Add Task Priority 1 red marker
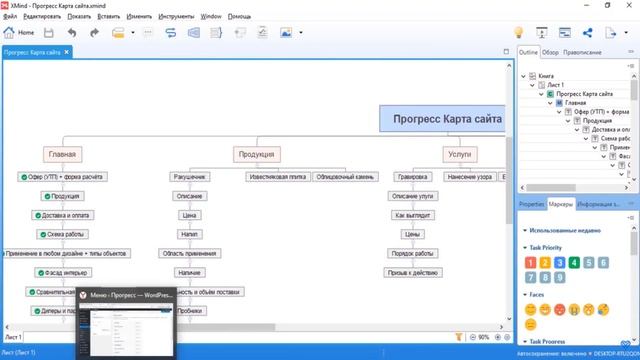The image size is (640, 360). tap(530, 262)
